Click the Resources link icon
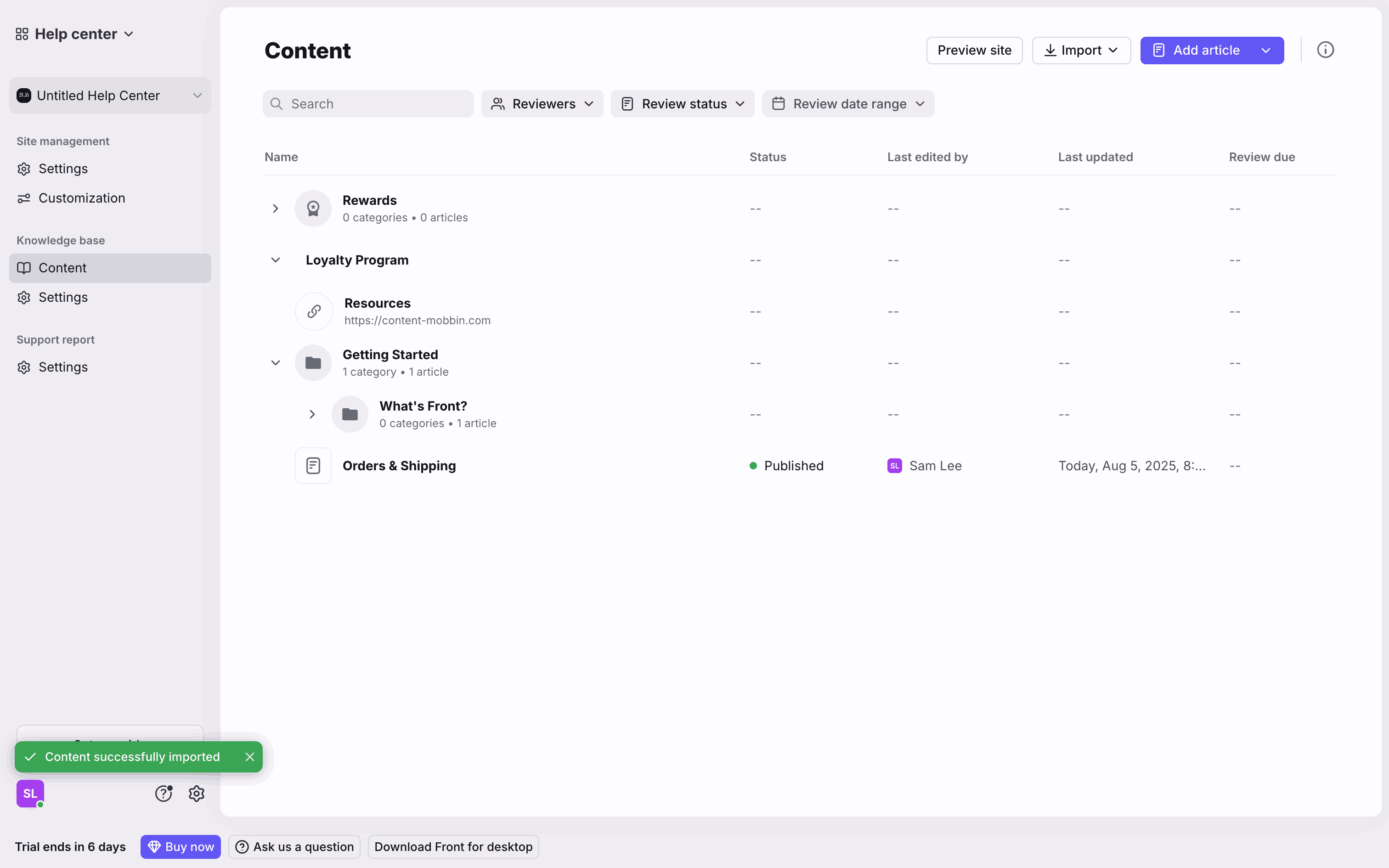 [314, 311]
